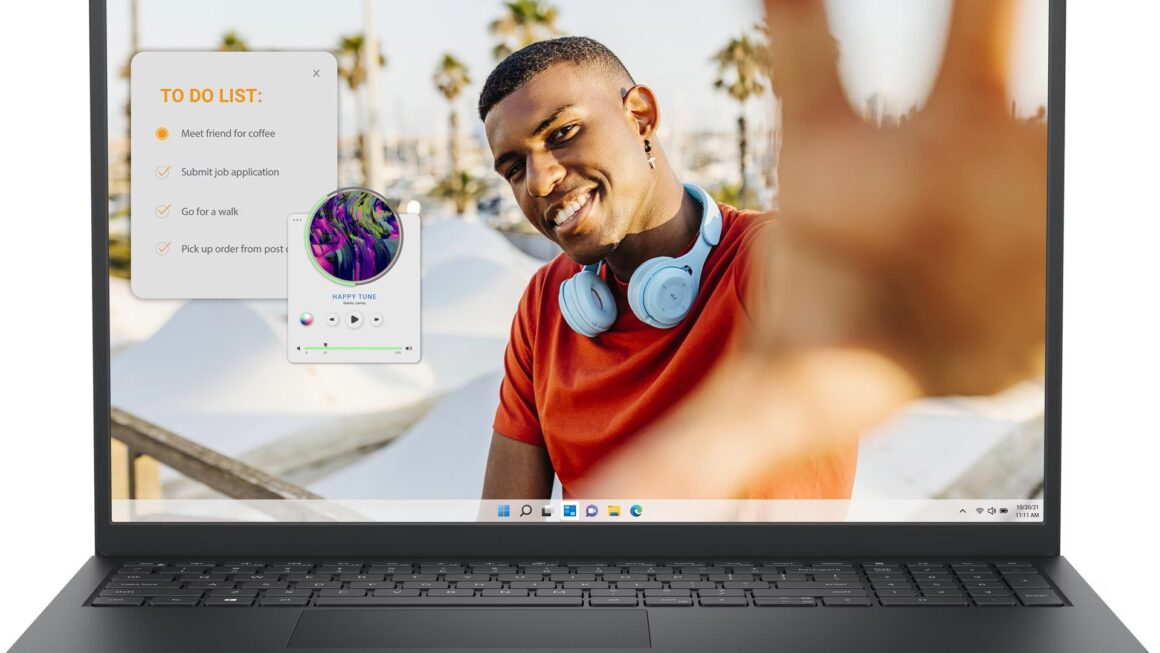Open the Windows Start menu
1160x653 pixels.
pos(503,511)
